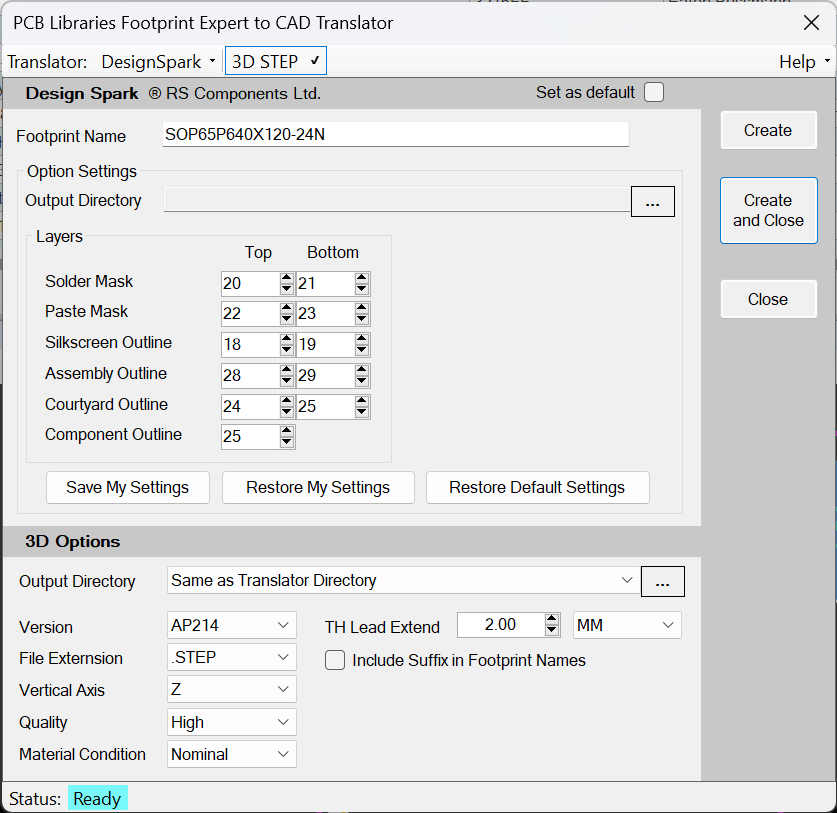
Task: Click the Option Settings Output Directory field
Action: pos(397,200)
